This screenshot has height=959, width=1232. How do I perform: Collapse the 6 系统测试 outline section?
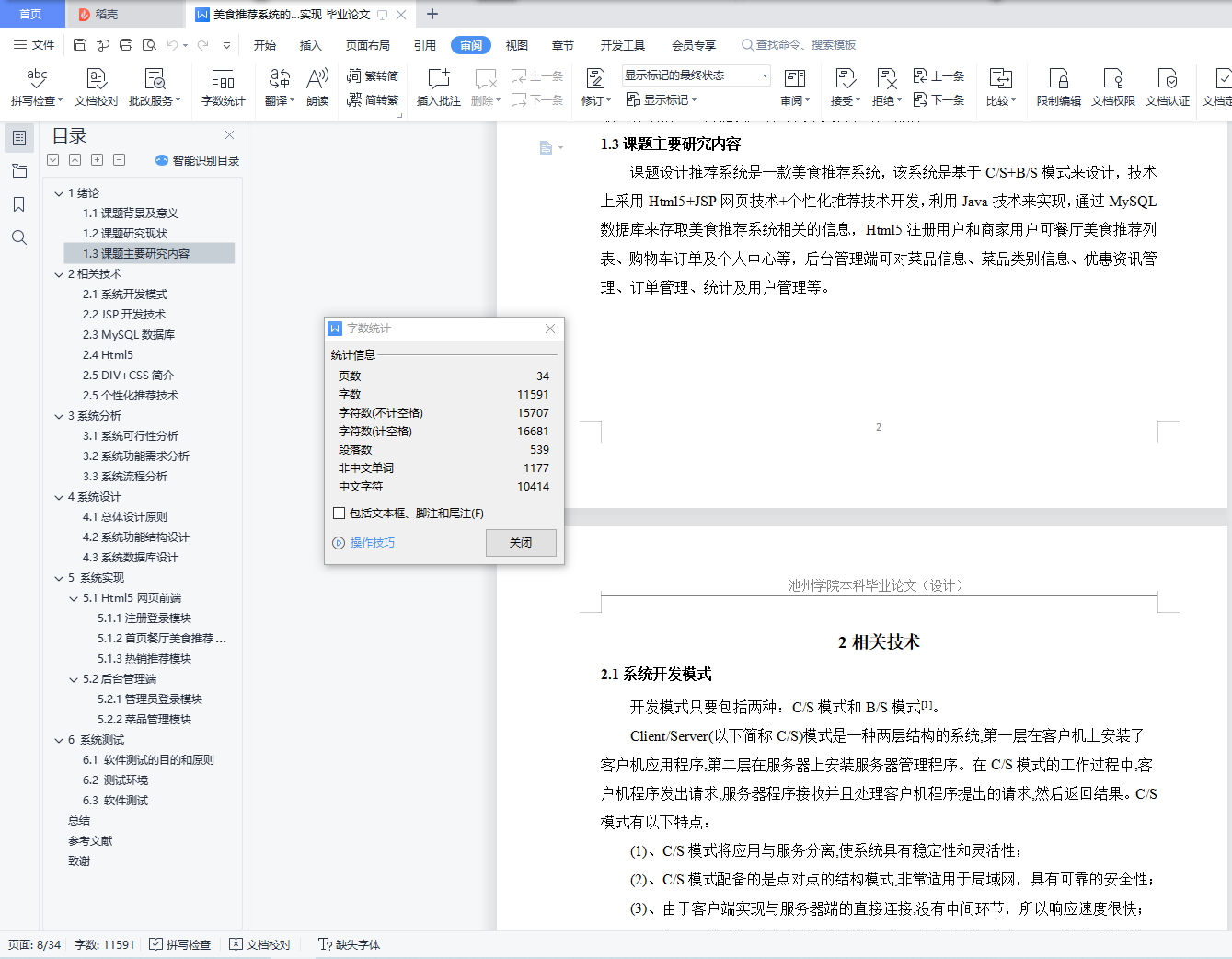(x=59, y=740)
